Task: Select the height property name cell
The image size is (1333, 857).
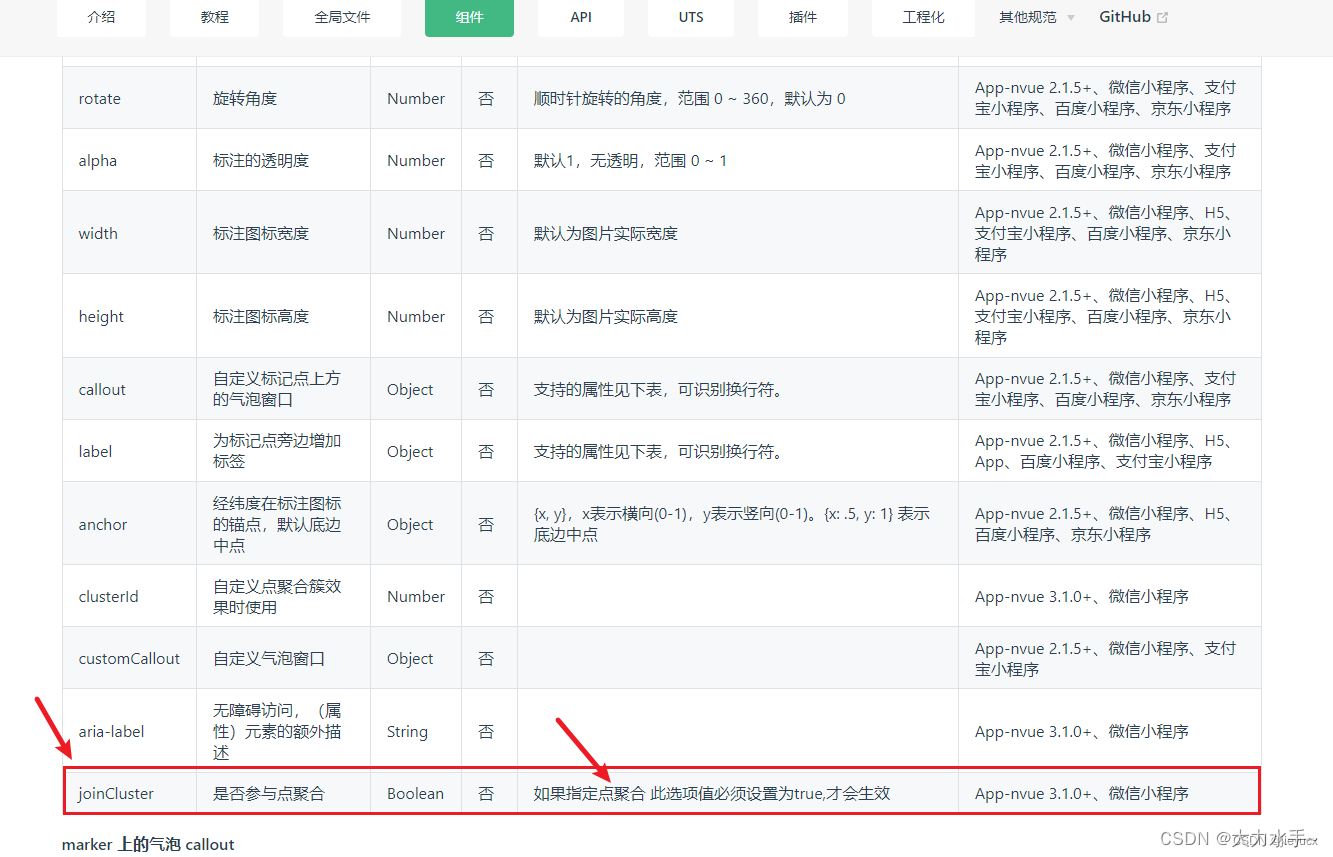Action: click(x=130, y=316)
